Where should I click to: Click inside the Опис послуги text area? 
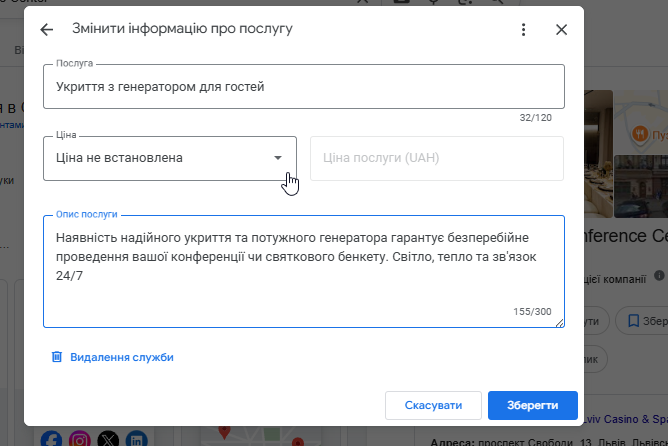304,271
